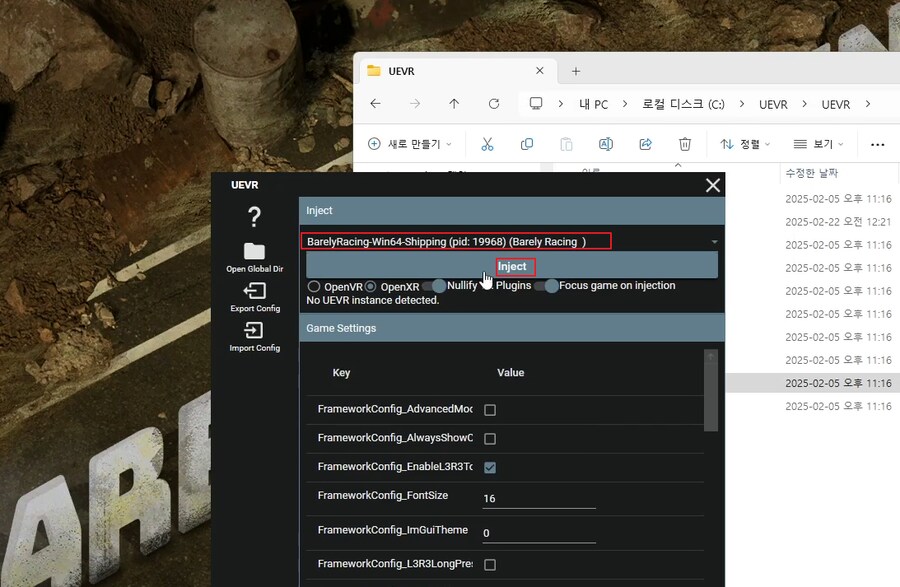Select the OpenXR radio button

371,287
